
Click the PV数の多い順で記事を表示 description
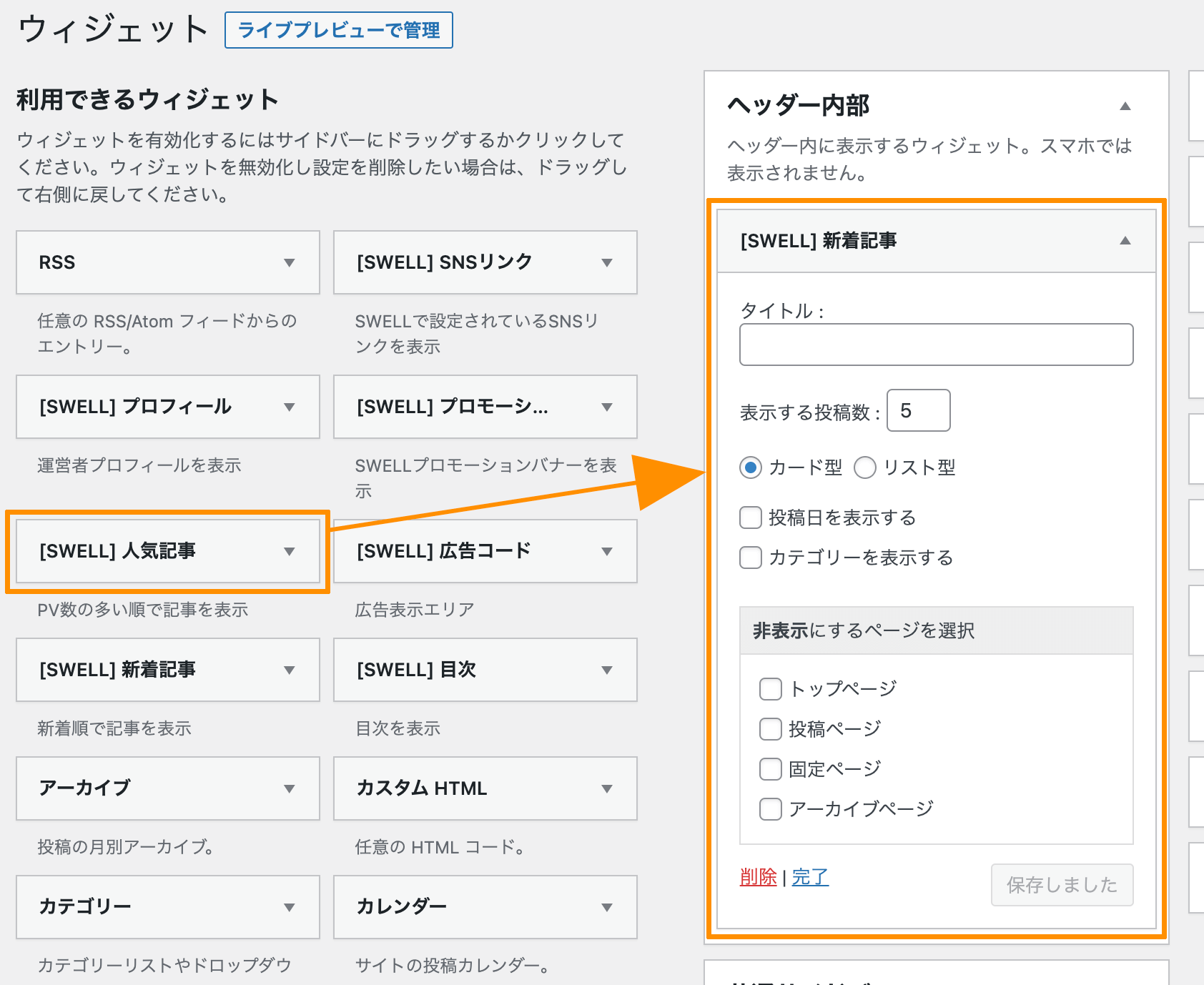[x=143, y=610]
